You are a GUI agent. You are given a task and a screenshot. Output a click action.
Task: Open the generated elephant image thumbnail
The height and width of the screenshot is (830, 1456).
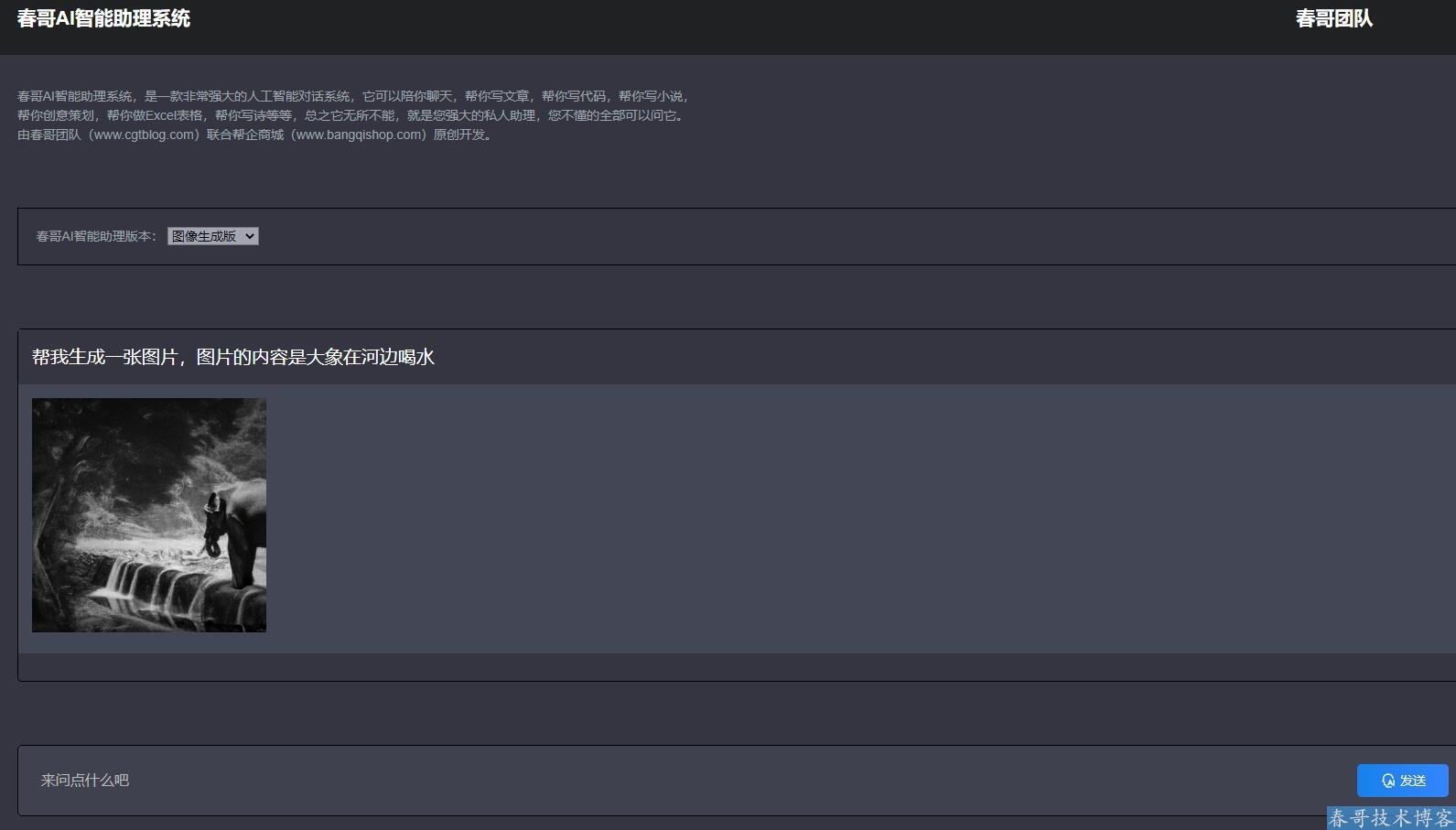pos(149,515)
